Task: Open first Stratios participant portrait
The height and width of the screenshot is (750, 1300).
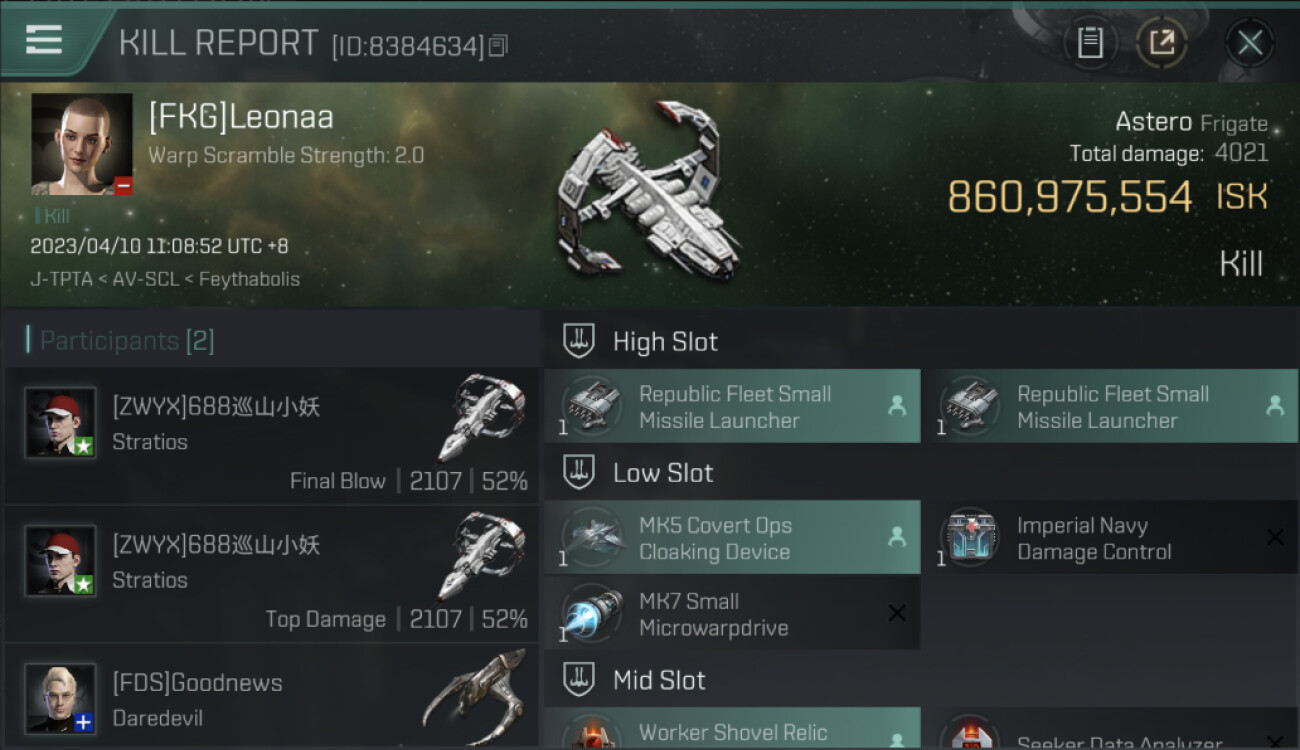Action: [61, 422]
